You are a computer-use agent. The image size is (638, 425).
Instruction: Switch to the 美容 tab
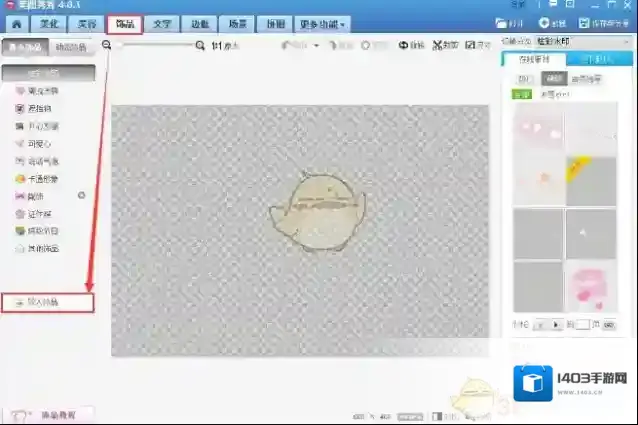(87, 24)
